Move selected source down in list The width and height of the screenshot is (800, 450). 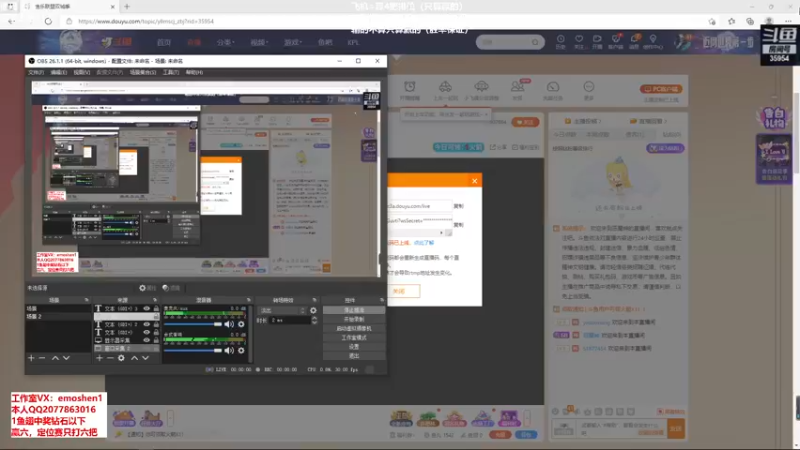[x=145, y=358]
